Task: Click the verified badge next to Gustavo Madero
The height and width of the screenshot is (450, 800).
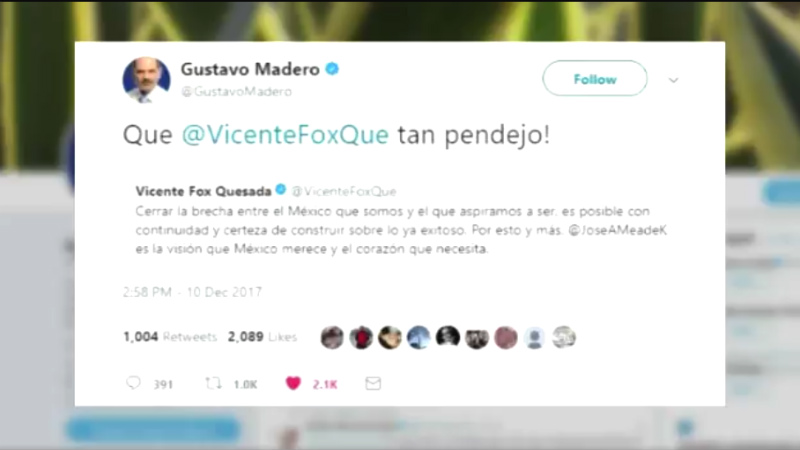Action: tap(332, 68)
